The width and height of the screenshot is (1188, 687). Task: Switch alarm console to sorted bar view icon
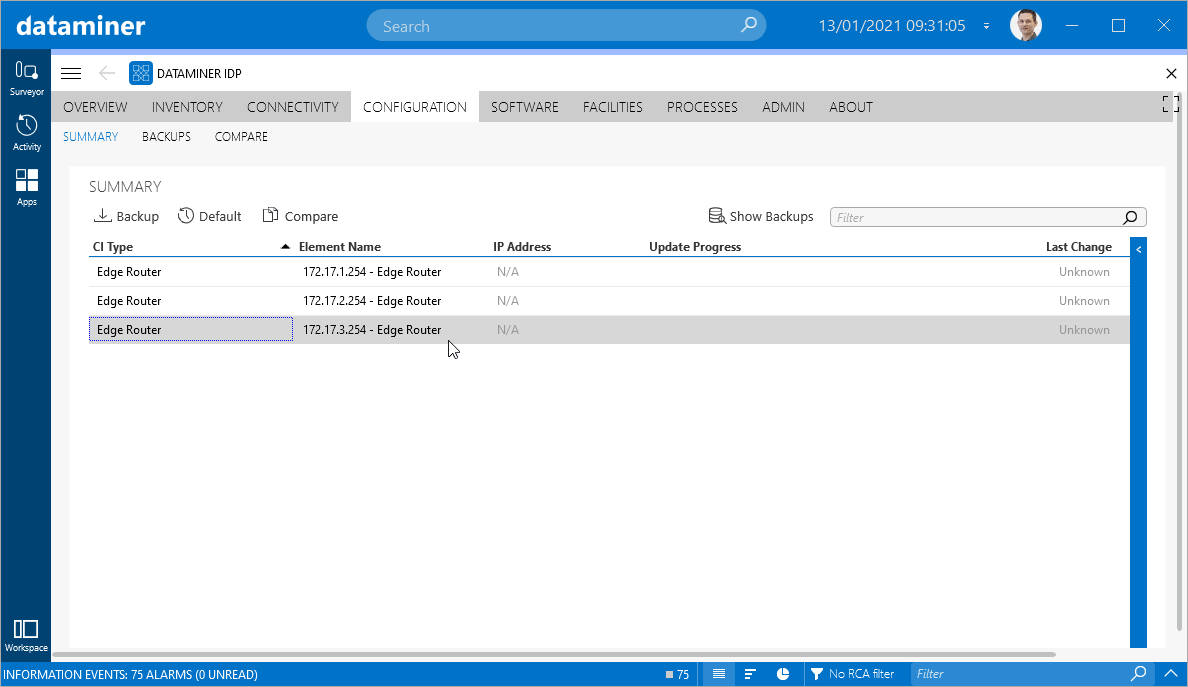pyautogui.click(x=750, y=673)
